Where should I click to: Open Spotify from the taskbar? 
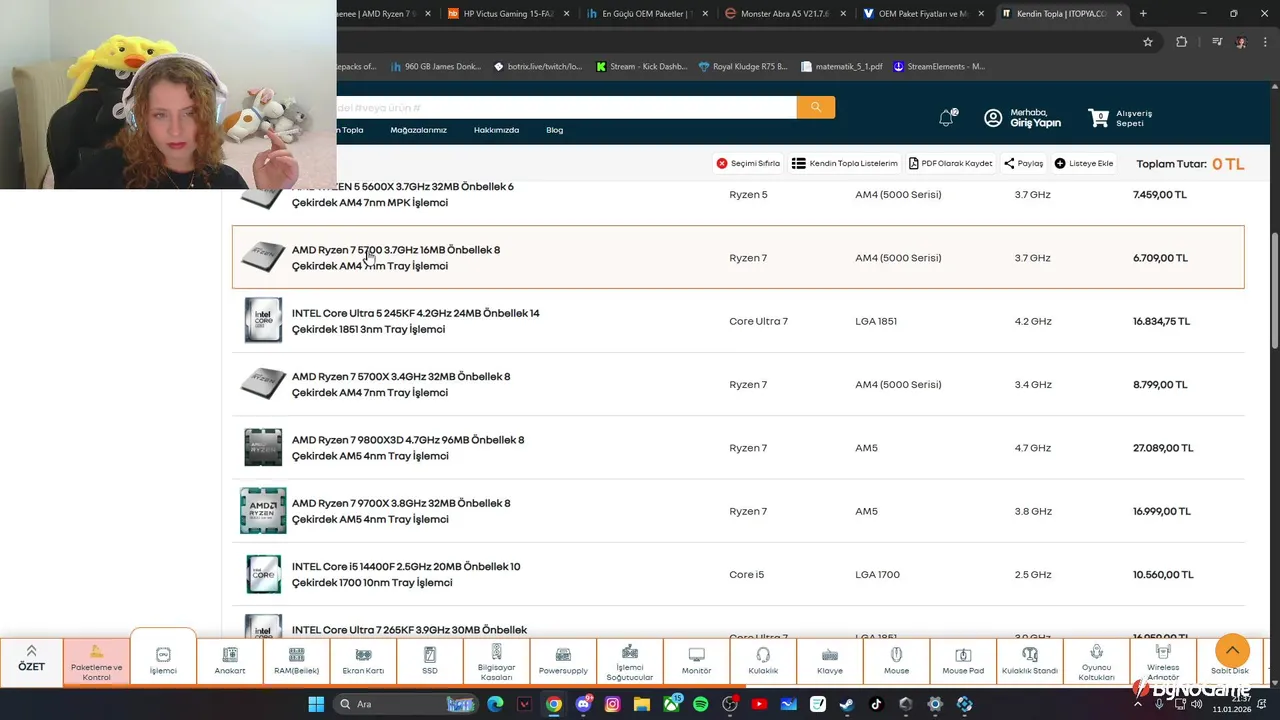coord(700,704)
